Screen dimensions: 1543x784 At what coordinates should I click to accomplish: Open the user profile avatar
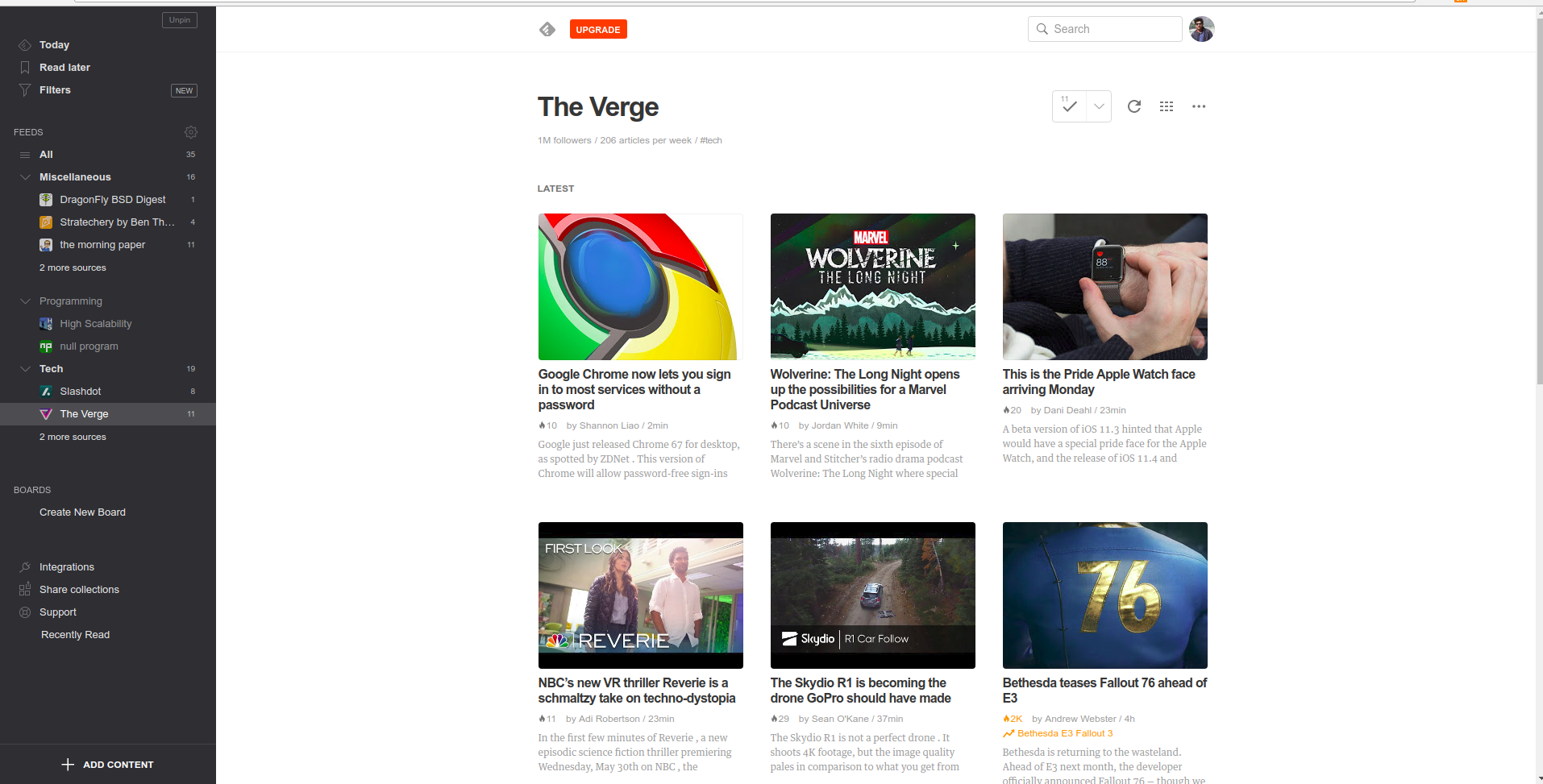pos(1202,29)
